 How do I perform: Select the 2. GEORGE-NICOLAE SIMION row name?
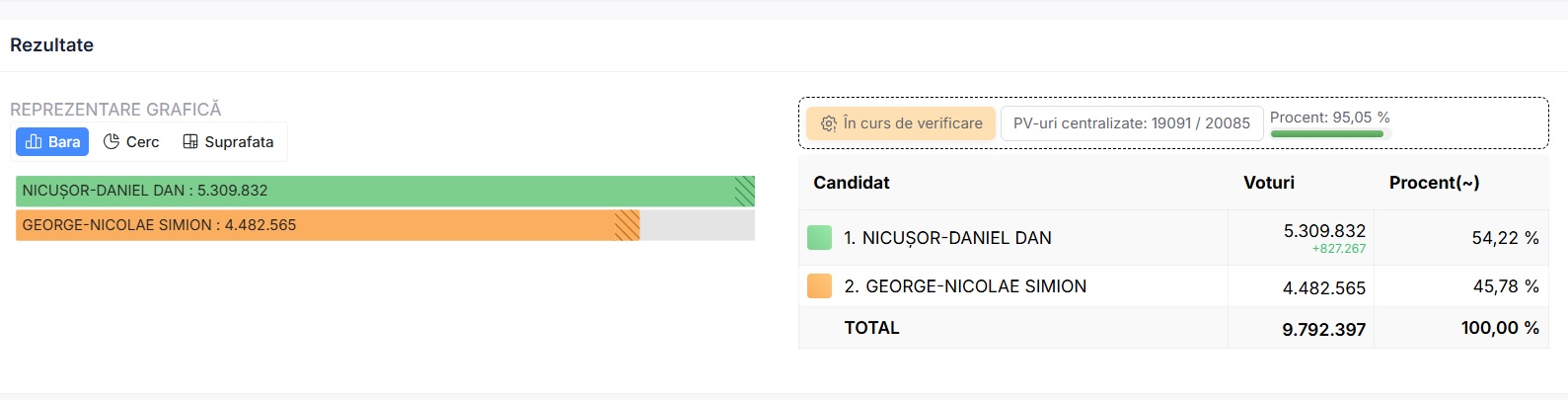click(965, 286)
